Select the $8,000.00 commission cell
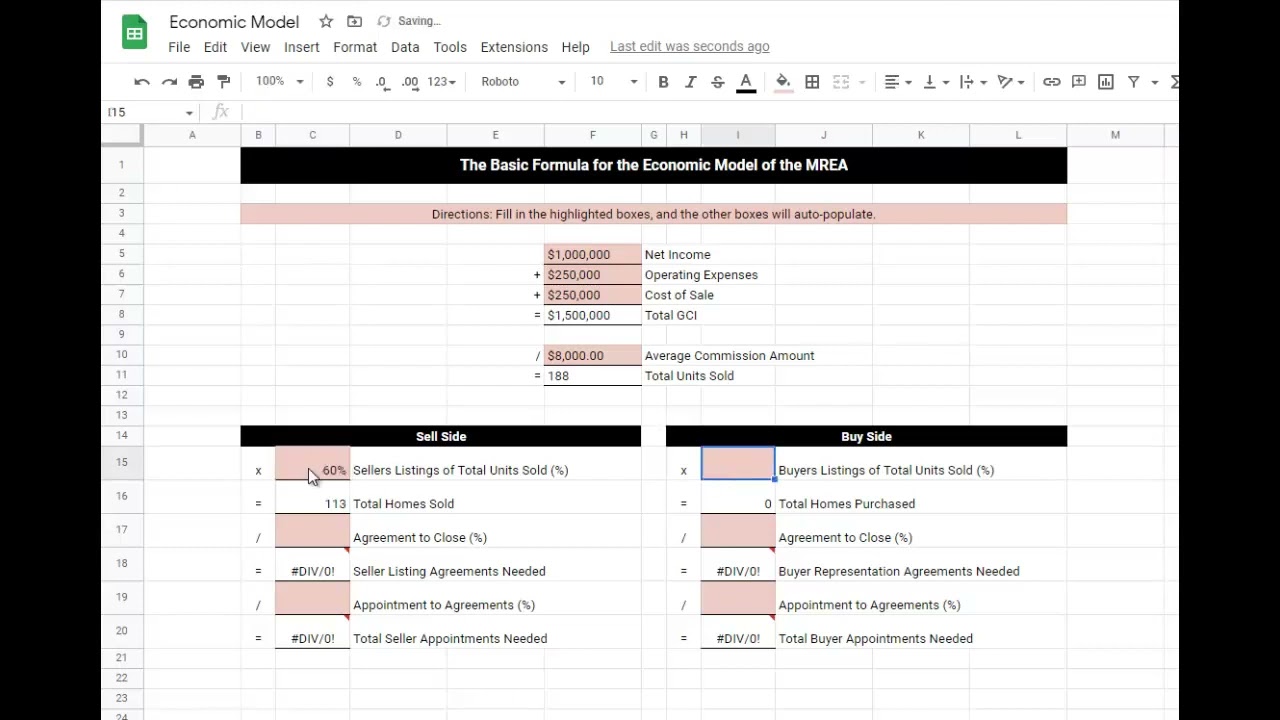 [592, 356]
